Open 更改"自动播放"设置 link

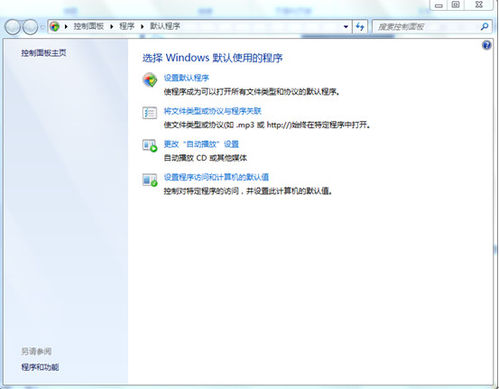tap(201, 144)
